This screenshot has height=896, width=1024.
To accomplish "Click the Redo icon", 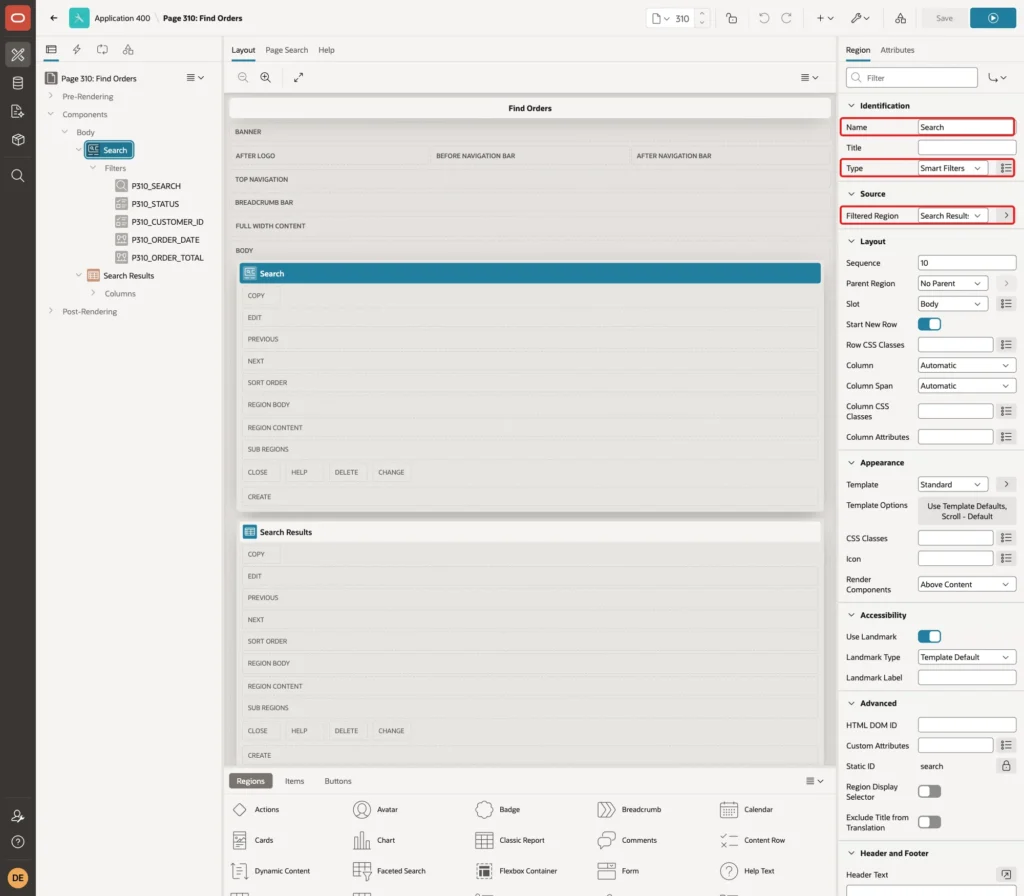I will [786, 18].
